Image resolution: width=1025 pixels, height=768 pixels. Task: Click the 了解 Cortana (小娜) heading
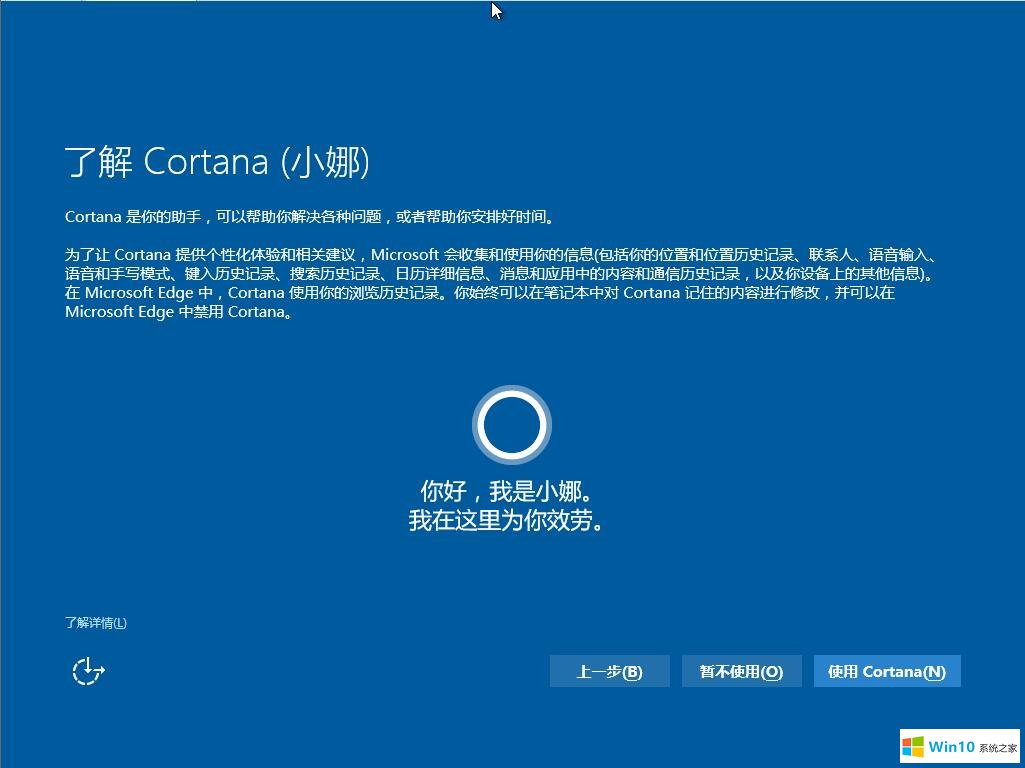[x=217, y=161]
